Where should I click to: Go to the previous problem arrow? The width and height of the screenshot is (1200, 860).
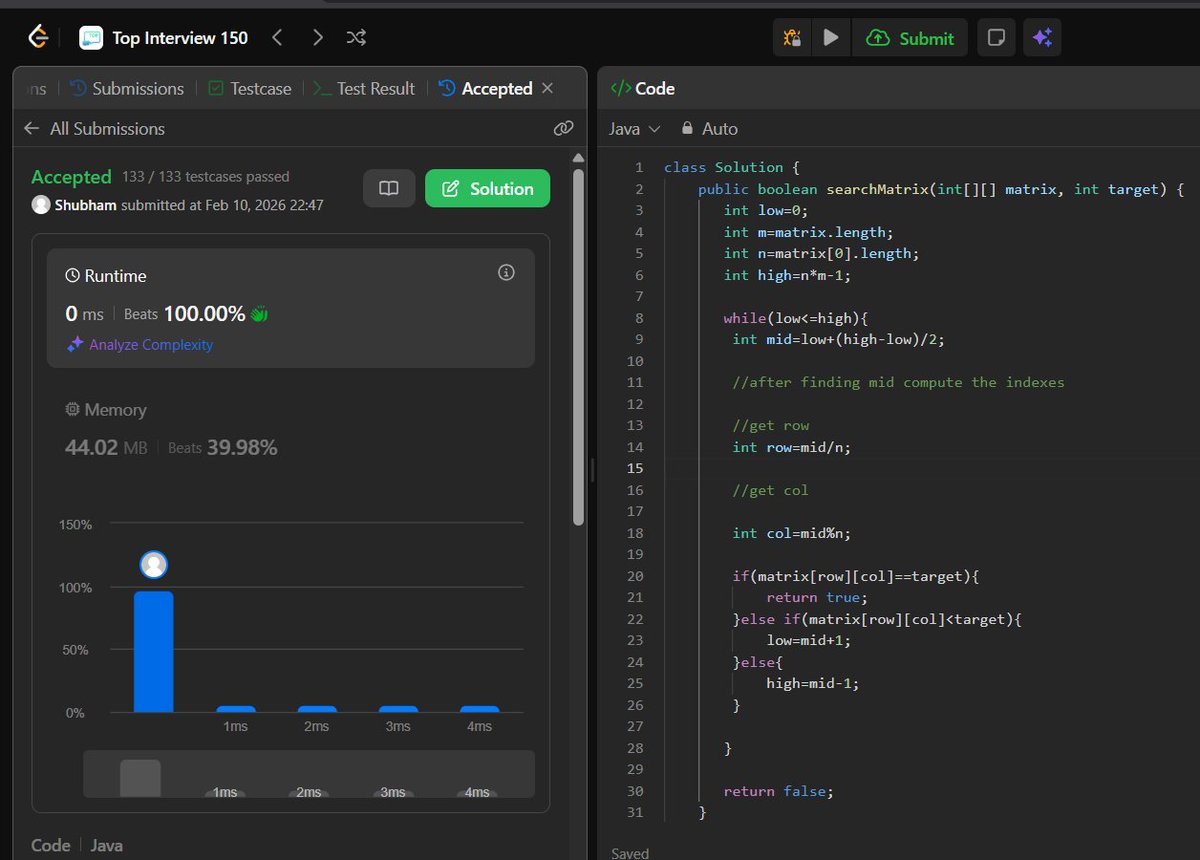[x=278, y=38]
